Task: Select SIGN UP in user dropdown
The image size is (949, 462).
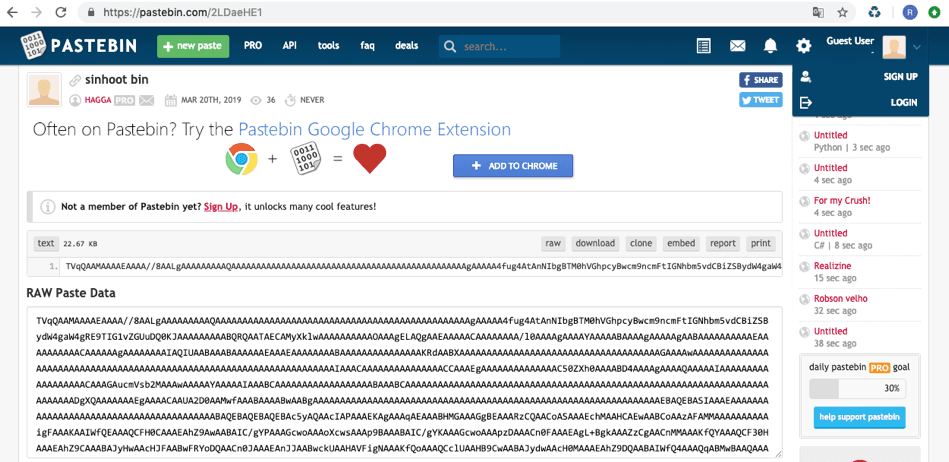Action: click(x=900, y=76)
